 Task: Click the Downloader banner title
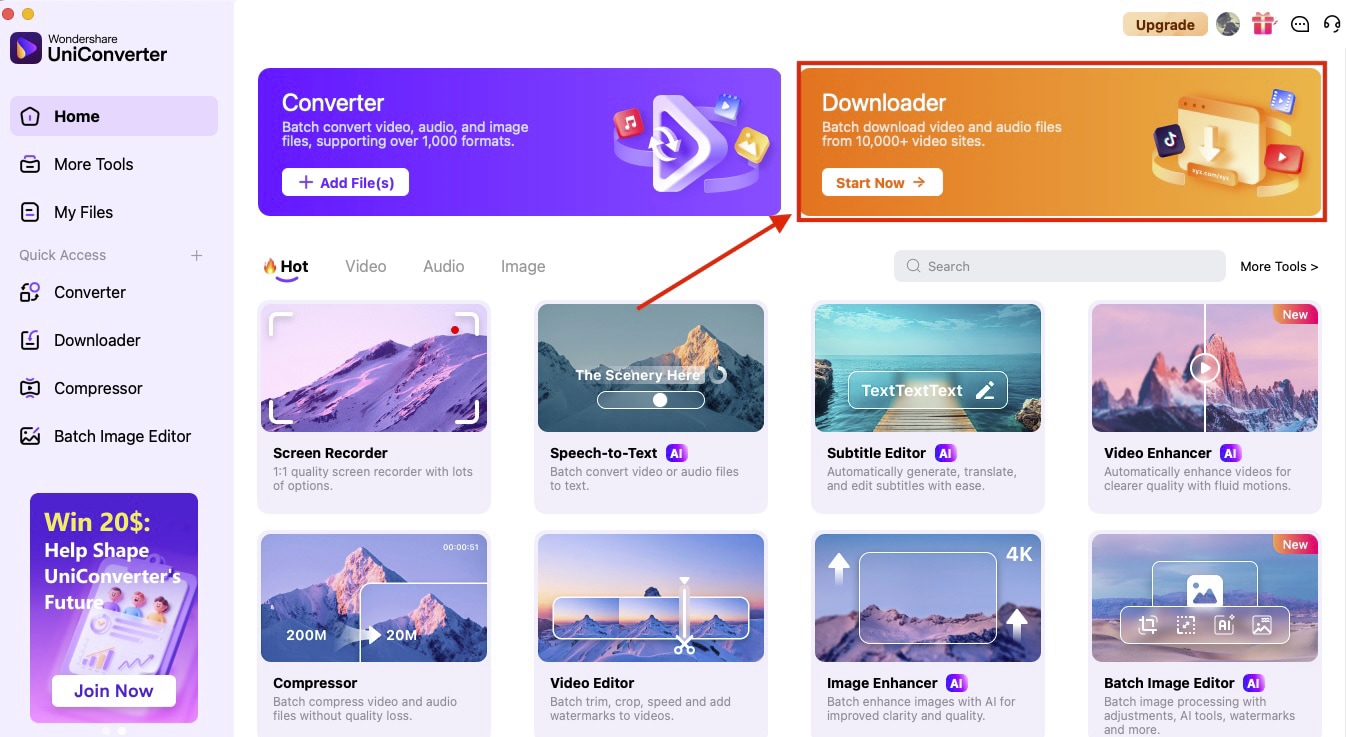(884, 103)
